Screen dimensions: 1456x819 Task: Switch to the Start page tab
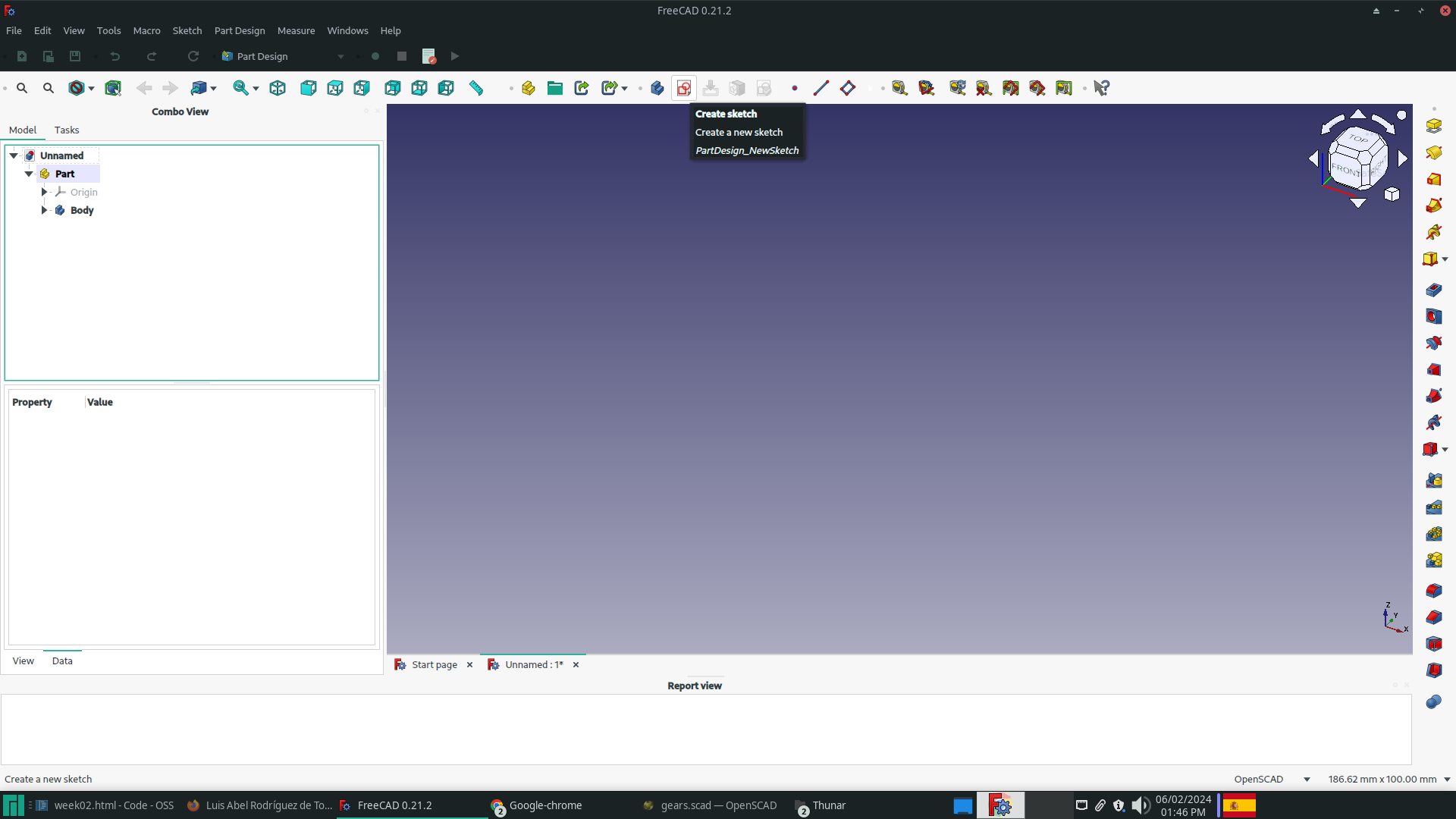(x=435, y=664)
